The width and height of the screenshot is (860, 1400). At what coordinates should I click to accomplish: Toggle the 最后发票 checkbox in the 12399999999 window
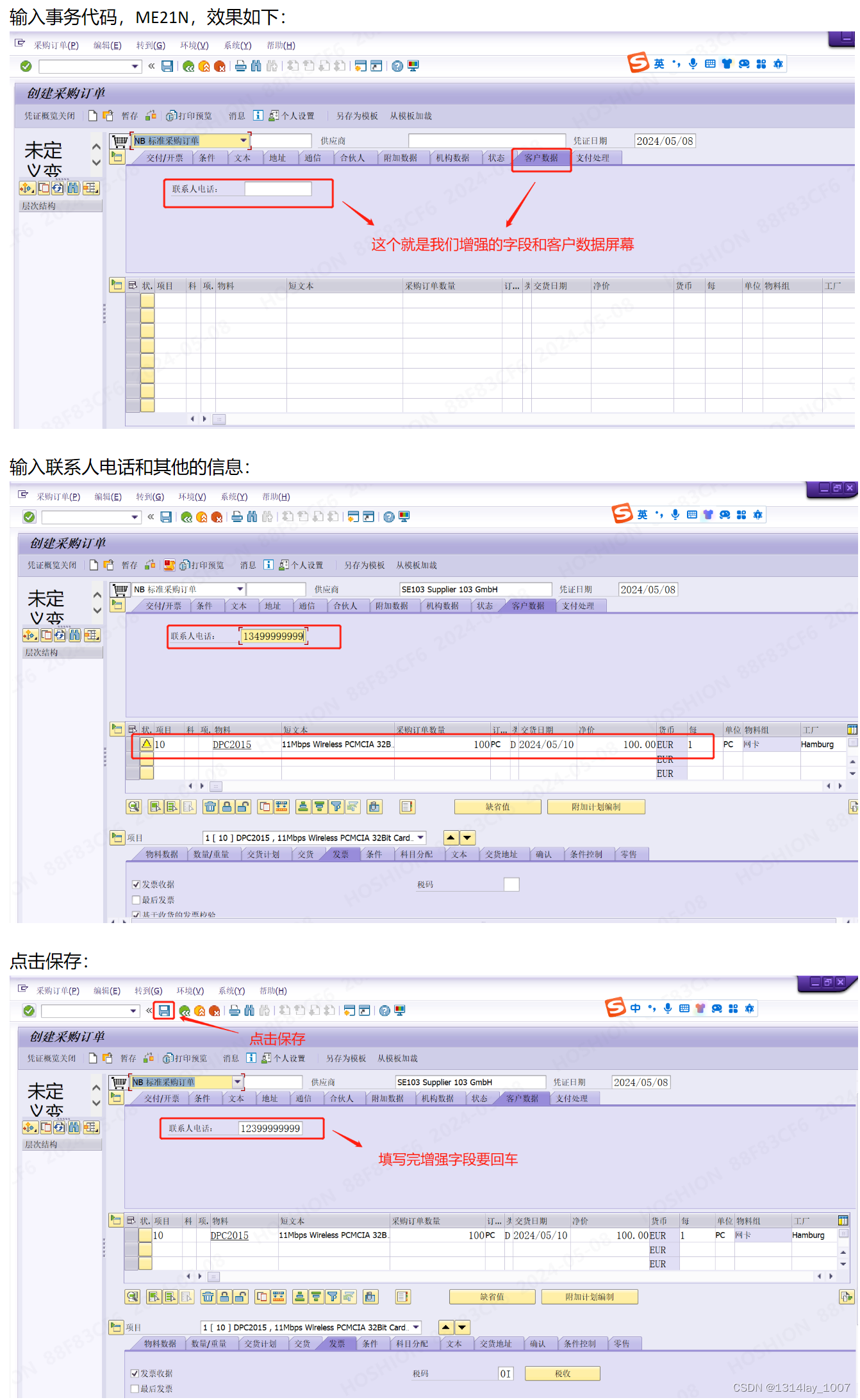click(x=135, y=1389)
